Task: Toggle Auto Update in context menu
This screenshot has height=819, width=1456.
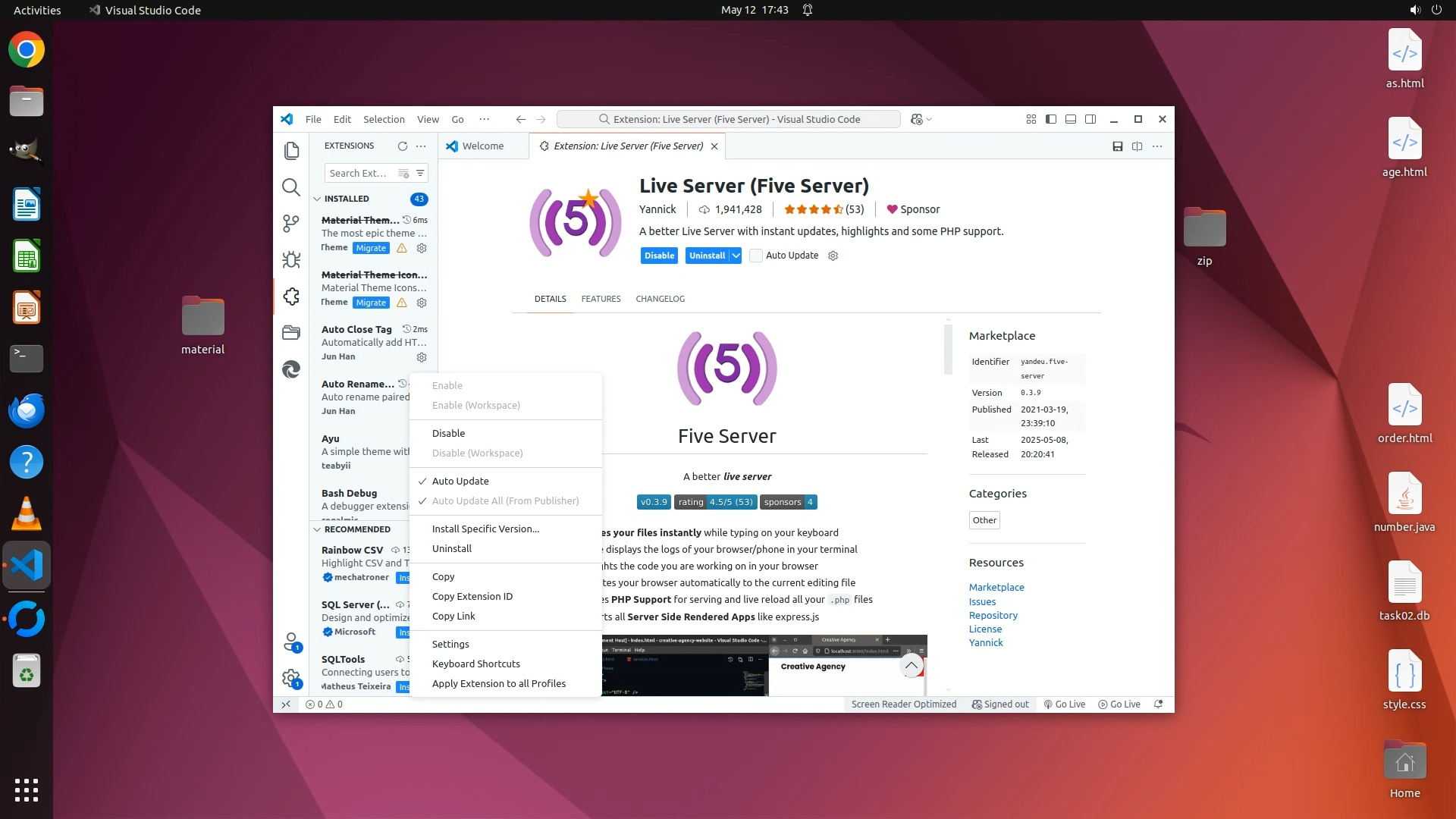Action: 460,481
